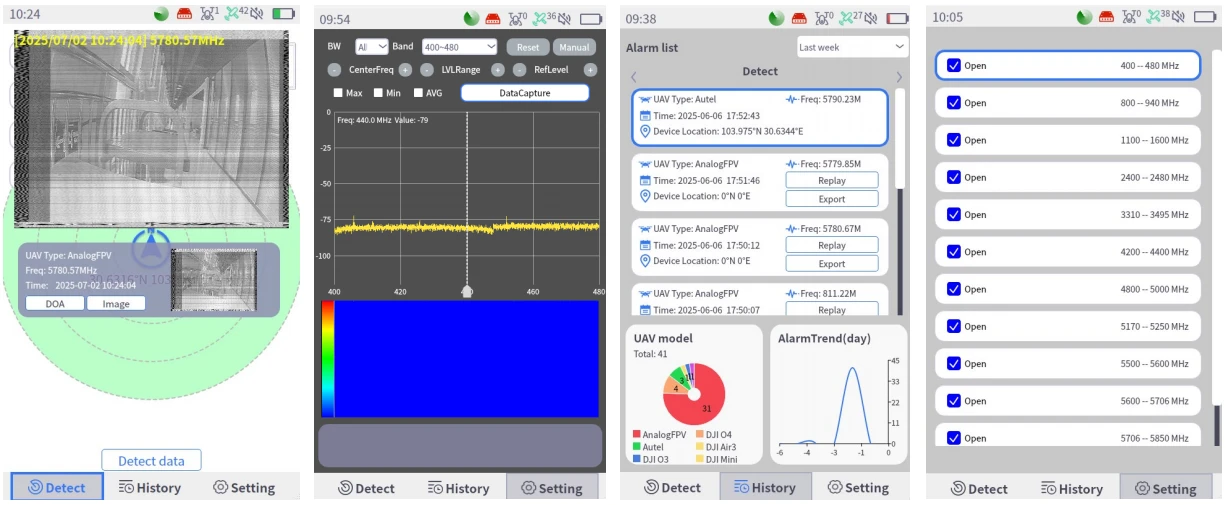The image size is (1226, 505).
Task: Tap the satellite count icon on 10:24 screen
Action: click(x=236, y=15)
